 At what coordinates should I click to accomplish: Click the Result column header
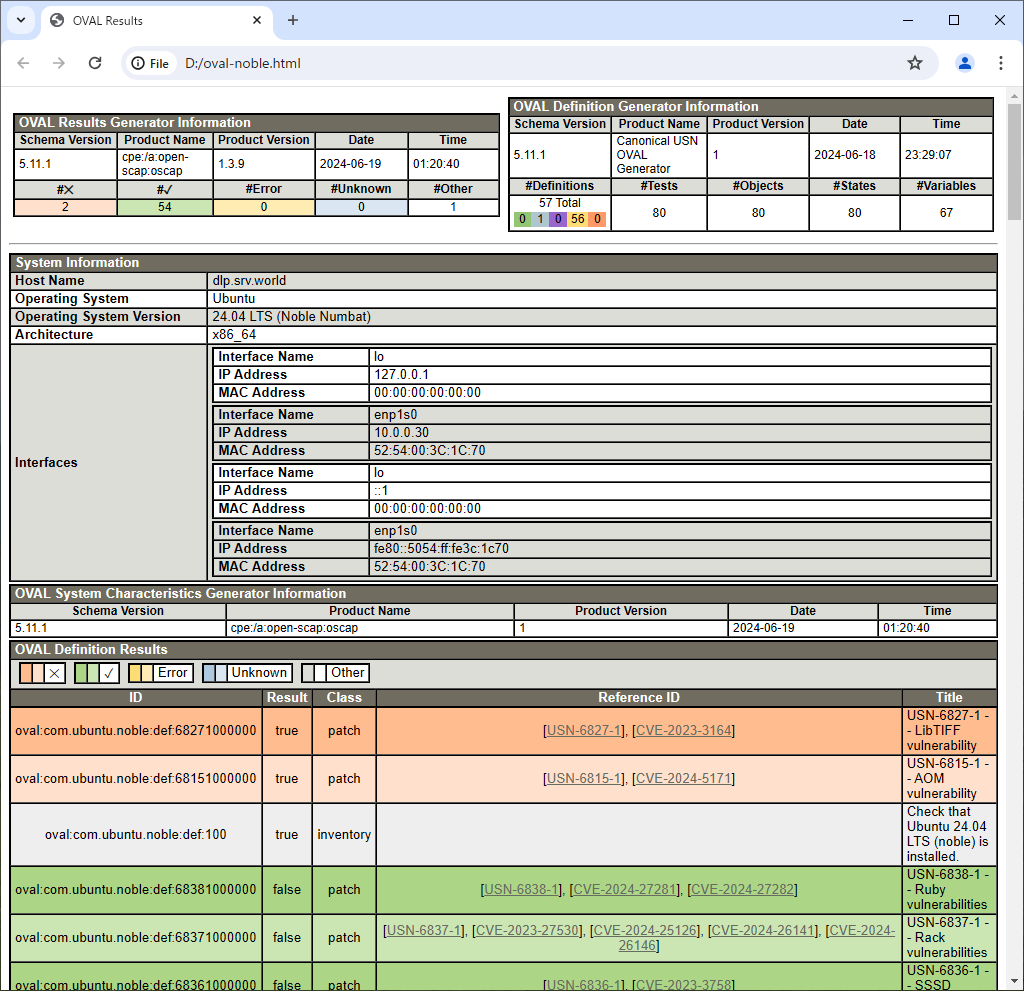(x=287, y=698)
